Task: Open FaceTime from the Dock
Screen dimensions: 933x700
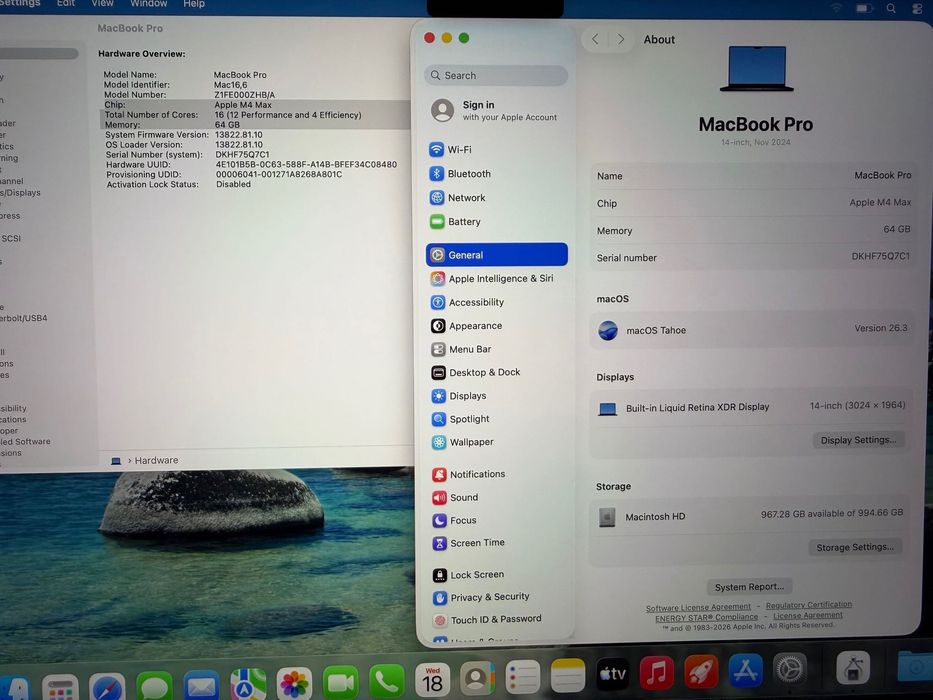Action: [x=341, y=683]
